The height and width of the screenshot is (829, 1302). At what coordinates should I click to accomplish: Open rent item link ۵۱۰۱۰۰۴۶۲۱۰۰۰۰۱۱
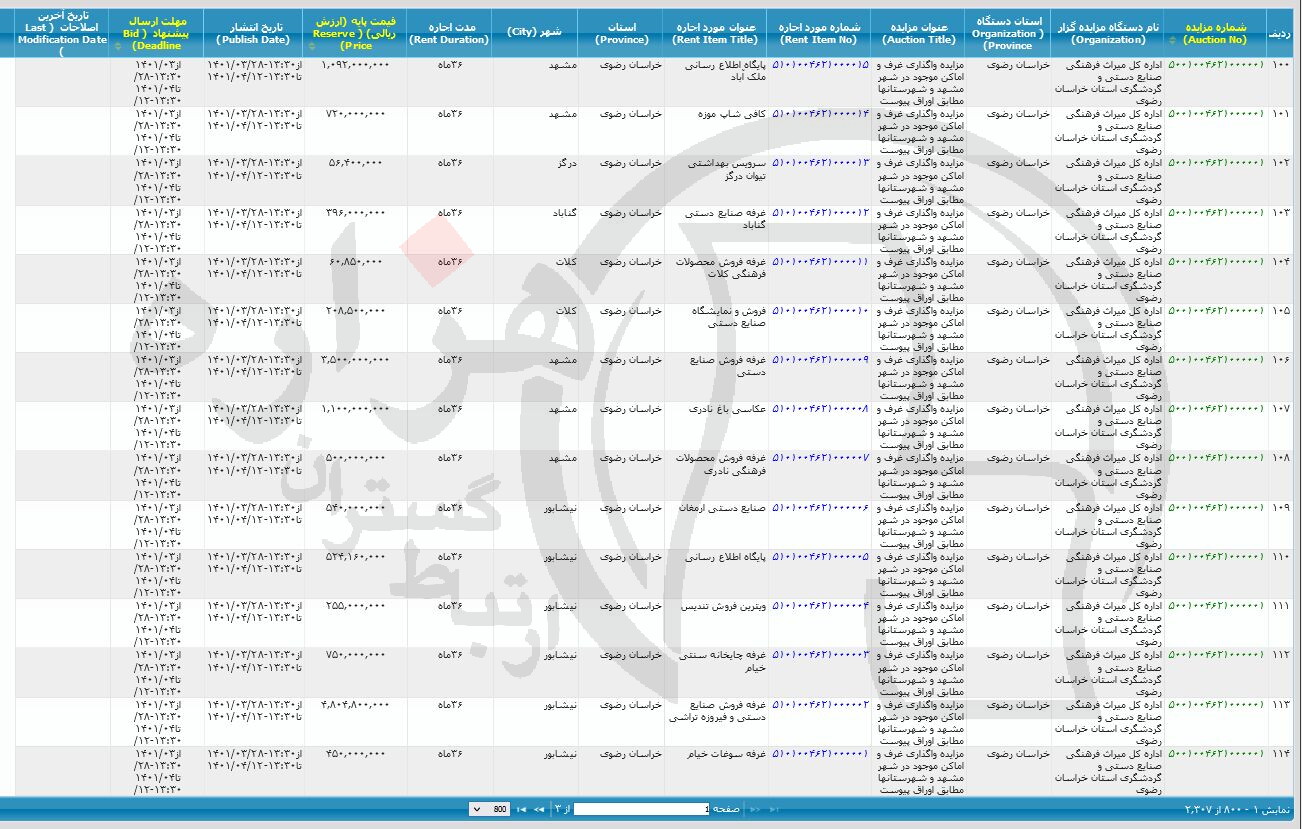[820, 261]
